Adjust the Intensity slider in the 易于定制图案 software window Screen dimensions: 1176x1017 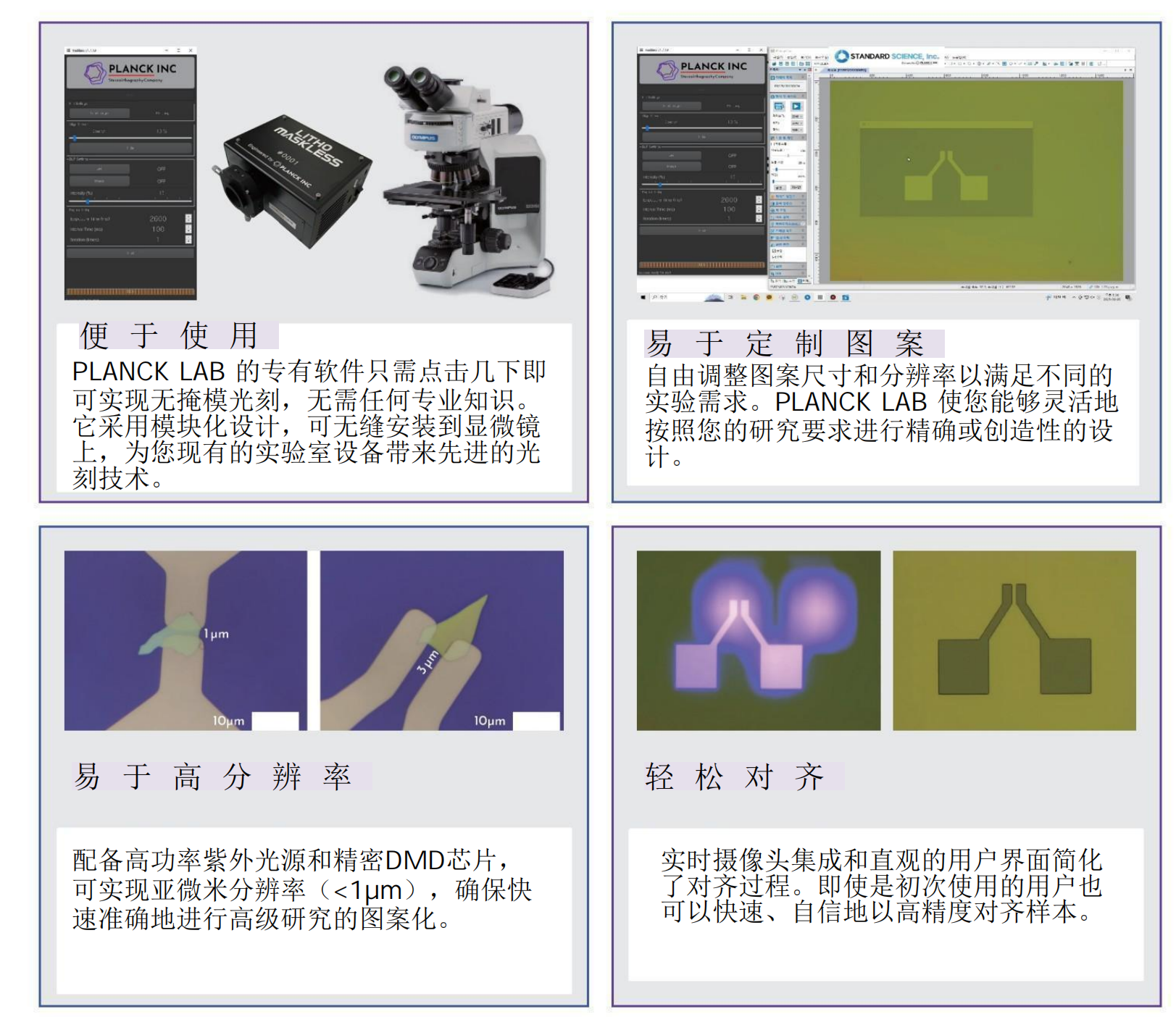click(x=701, y=184)
